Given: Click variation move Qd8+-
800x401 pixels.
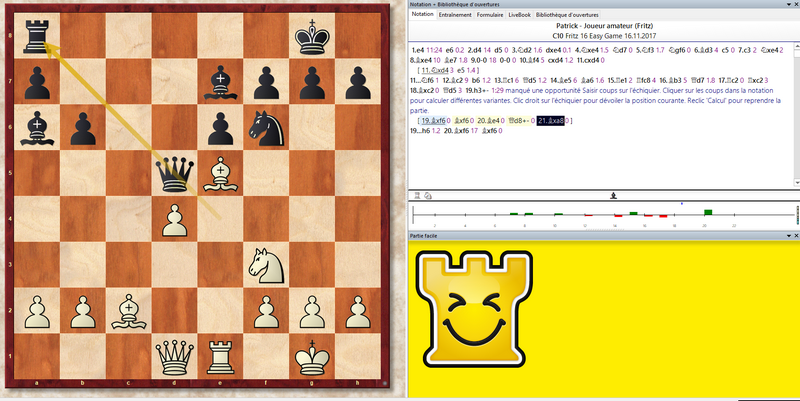Looking at the screenshot, I should 520,121.
